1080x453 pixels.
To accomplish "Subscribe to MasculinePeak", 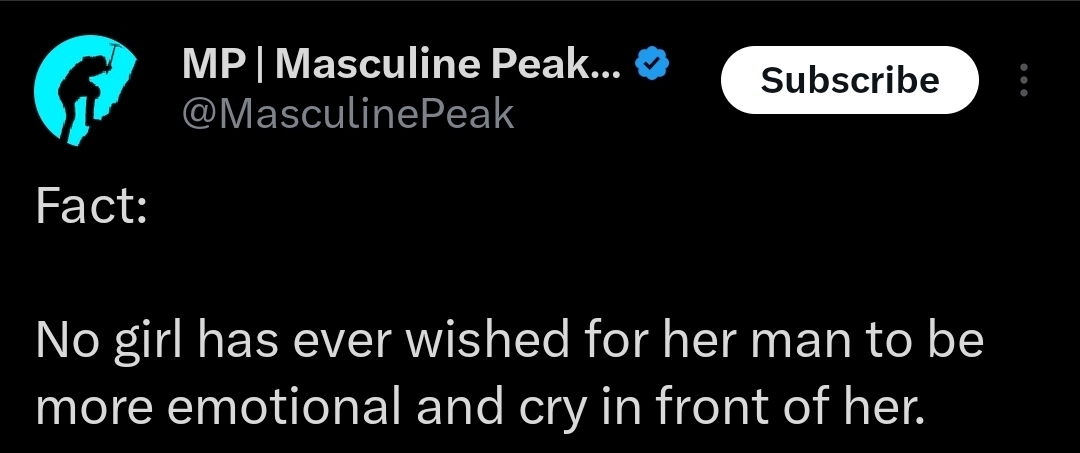I will tap(849, 80).
